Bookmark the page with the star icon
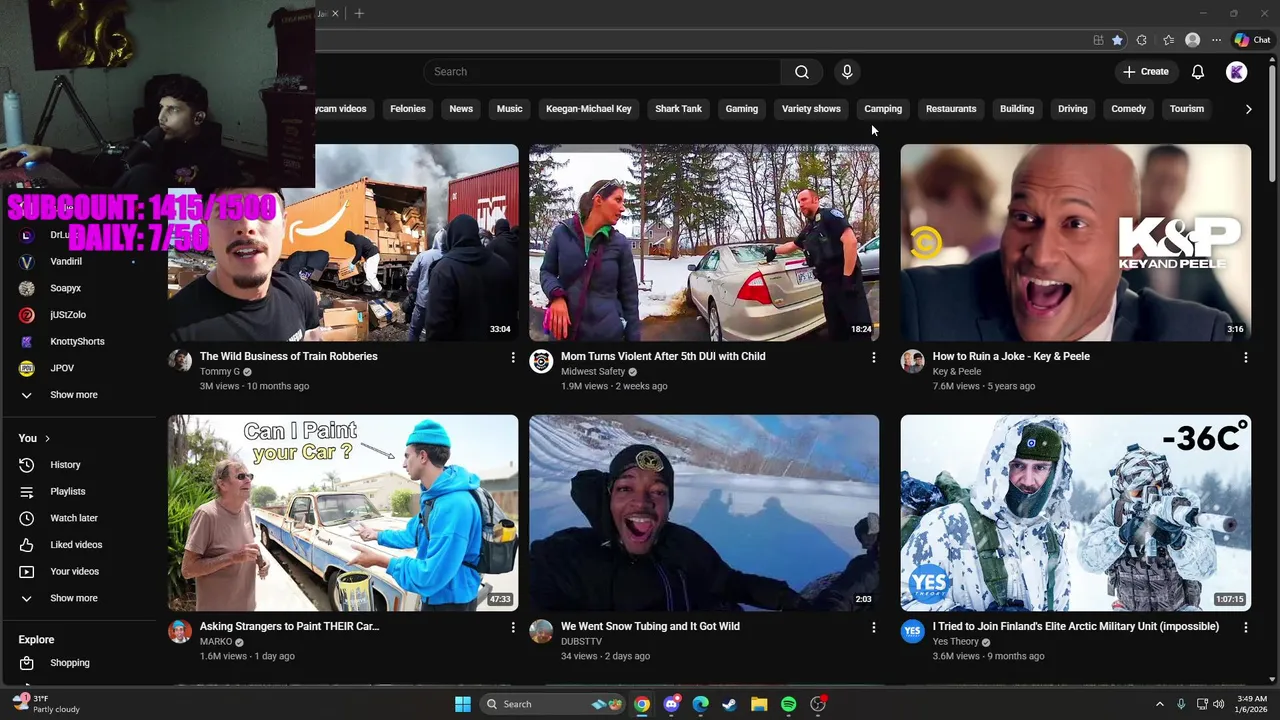The image size is (1280, 720). click(1117, 40)
